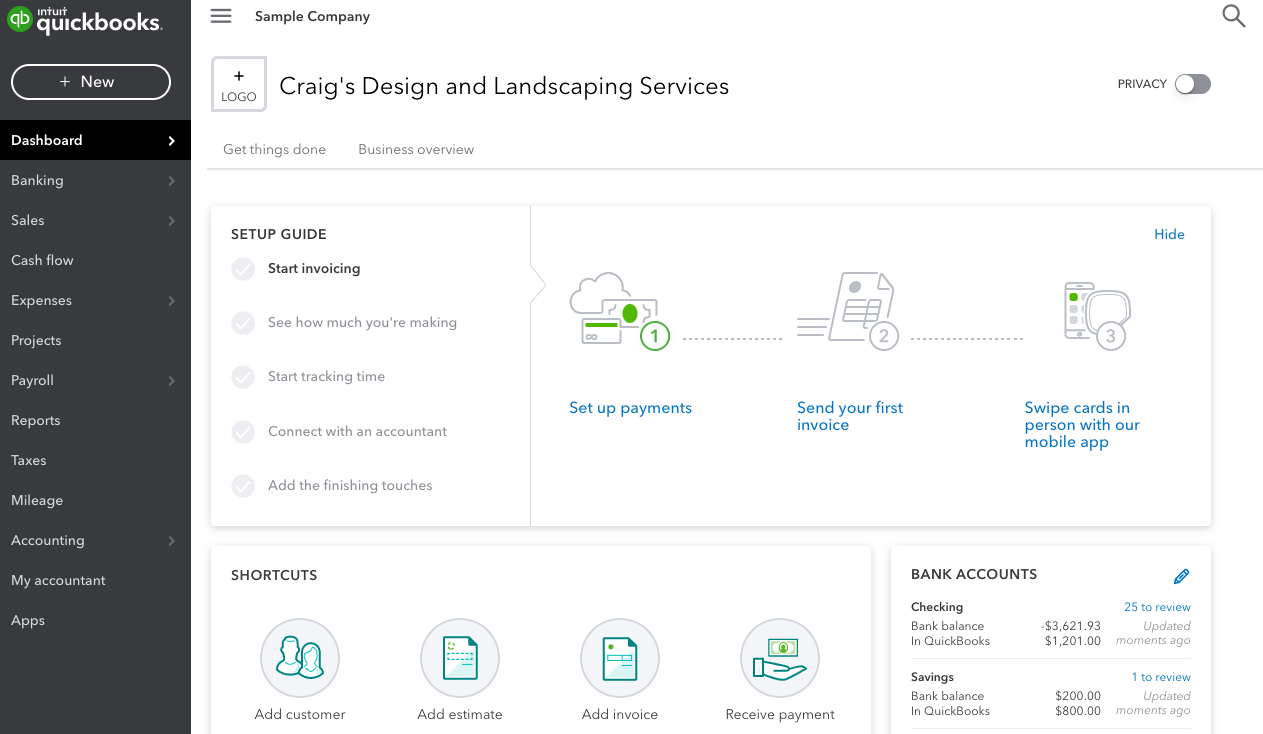This screenshot has height=734, width=1263.
Task: Click the Add customer shortcut icon
Action: (300, 658)
